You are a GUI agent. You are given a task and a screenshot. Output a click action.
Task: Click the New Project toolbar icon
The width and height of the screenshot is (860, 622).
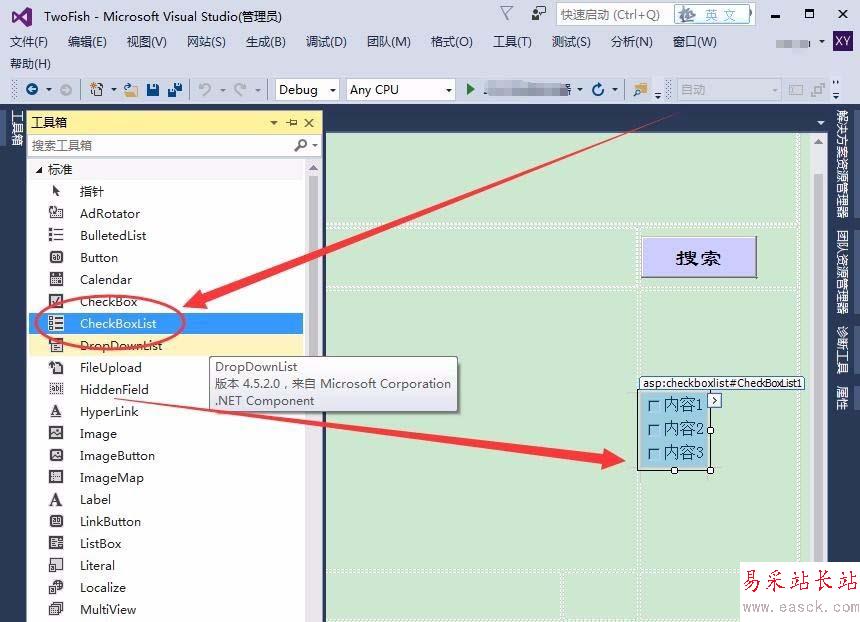(x=97, y=89)
